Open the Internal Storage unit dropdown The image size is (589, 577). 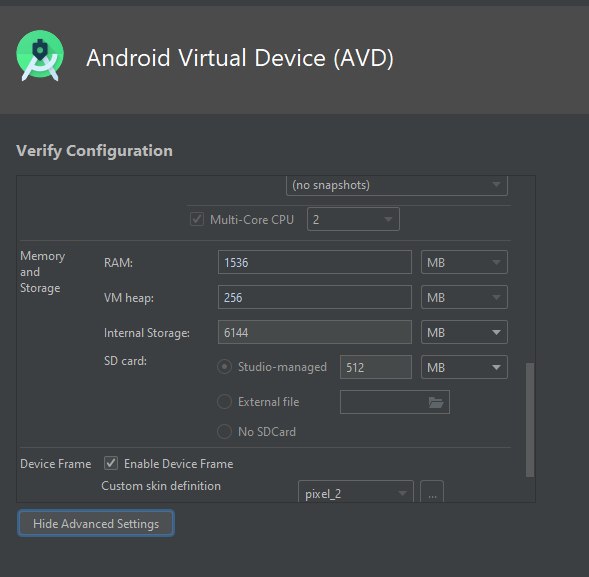click(464, 332)
